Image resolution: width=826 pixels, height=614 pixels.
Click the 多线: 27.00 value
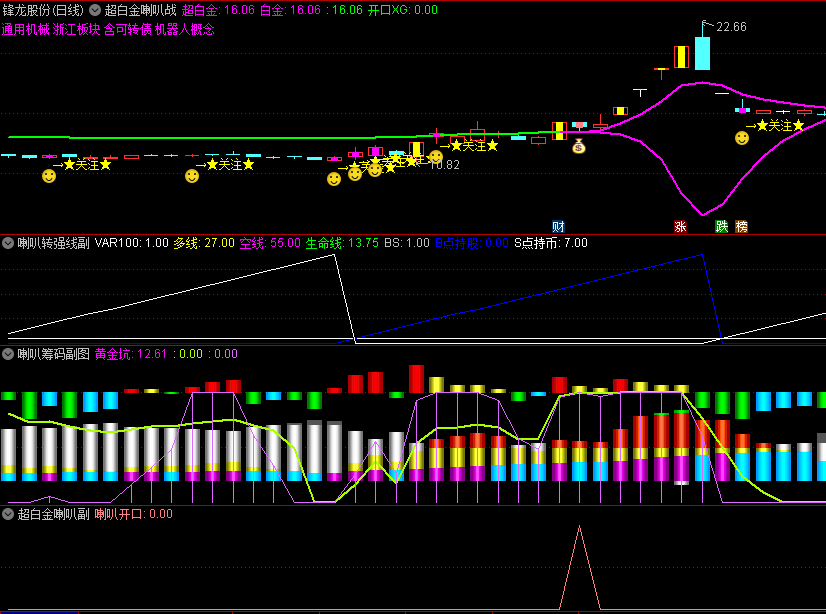point(204,243)
